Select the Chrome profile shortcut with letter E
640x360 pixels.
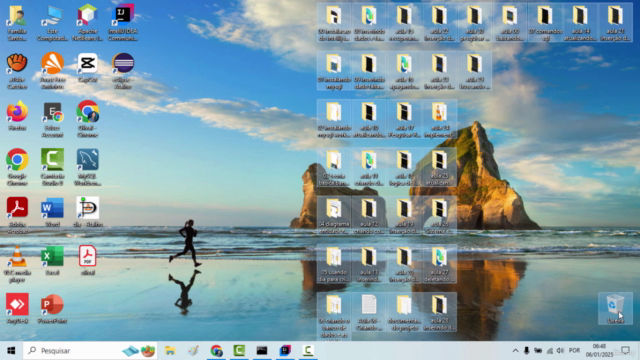point(52,119)
